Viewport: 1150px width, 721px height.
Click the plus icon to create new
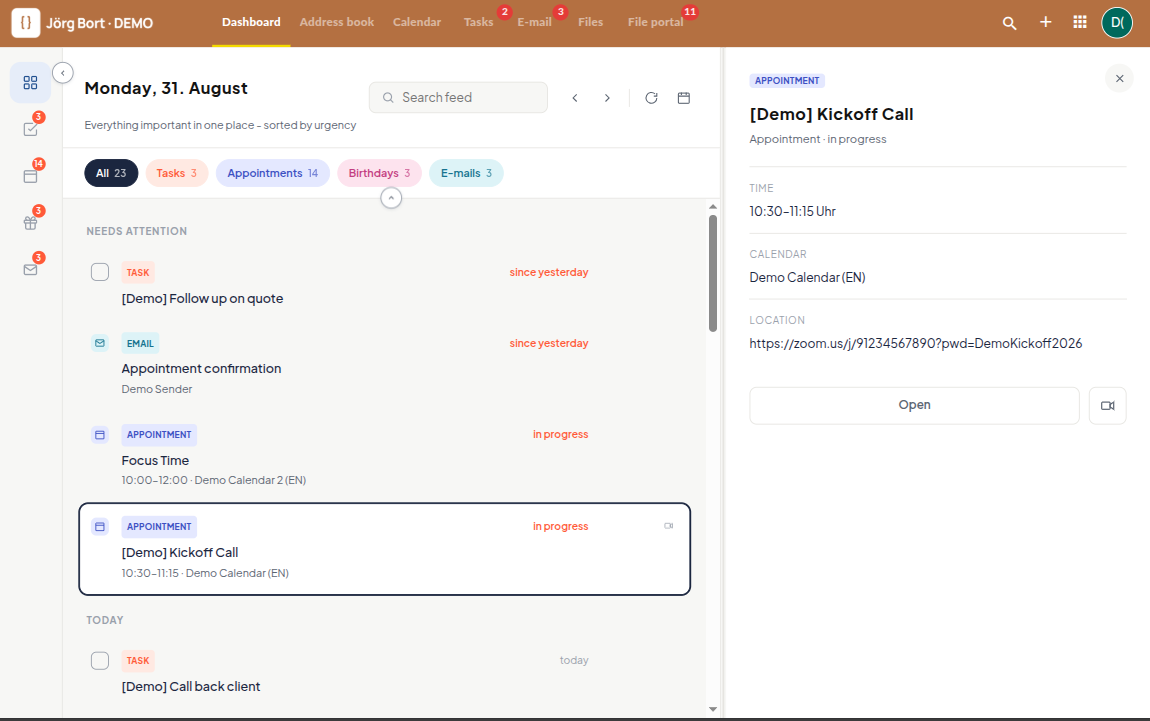click(x=1045, y=22)
